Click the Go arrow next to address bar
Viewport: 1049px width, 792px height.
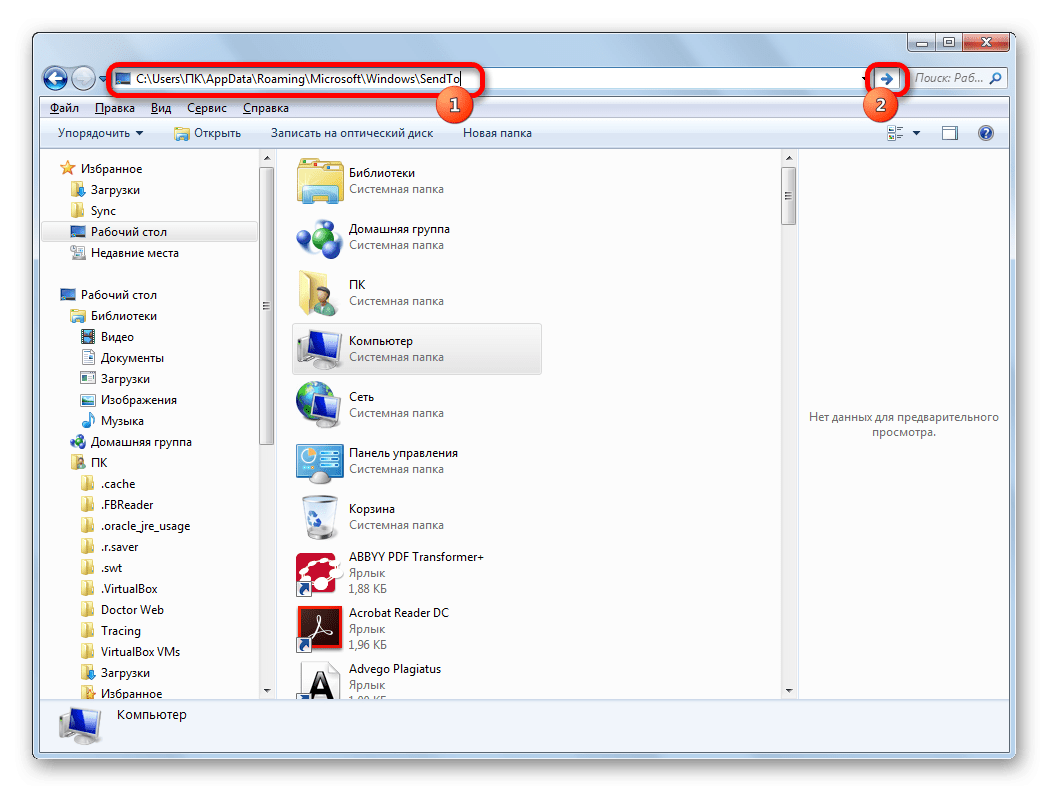tap(887, 79)
